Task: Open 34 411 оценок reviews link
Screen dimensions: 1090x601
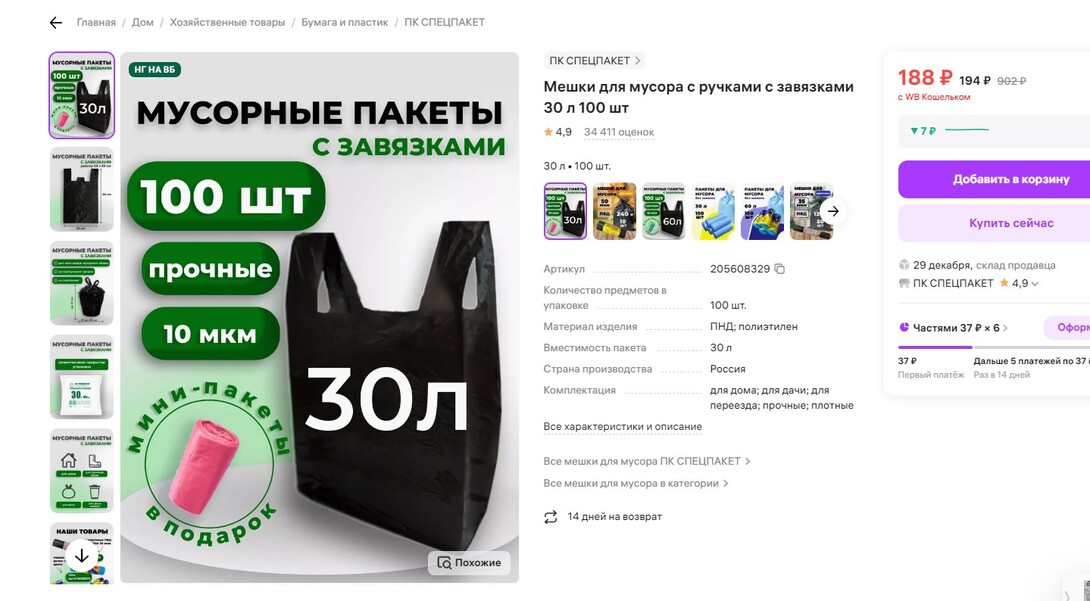Action: [619, 132]
